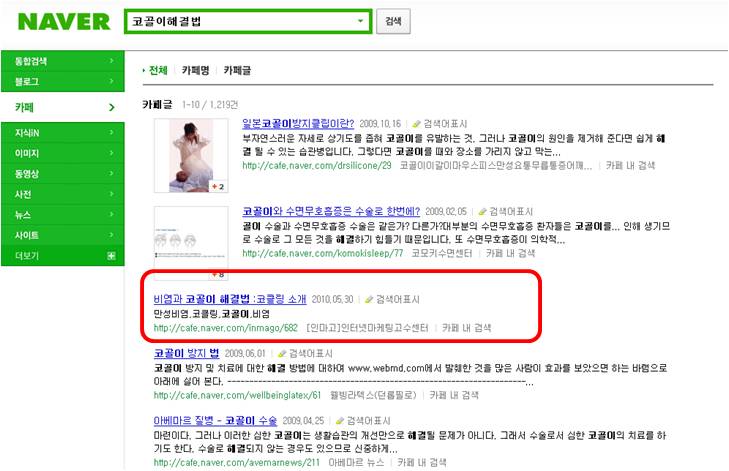Click the 검색어표시 icon beside 2009.04.25
The width and height of the screenshot is (729, 471).
340,421
